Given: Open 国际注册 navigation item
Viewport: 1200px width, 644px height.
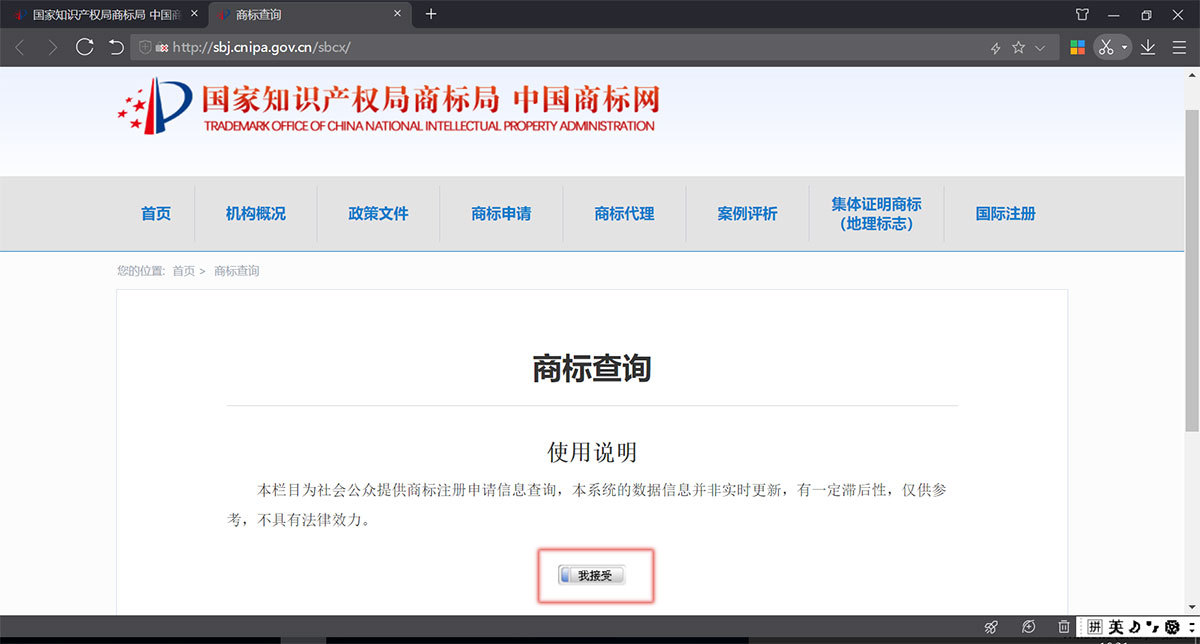Looking at the screenshot, I should [x=1006, y=213].
